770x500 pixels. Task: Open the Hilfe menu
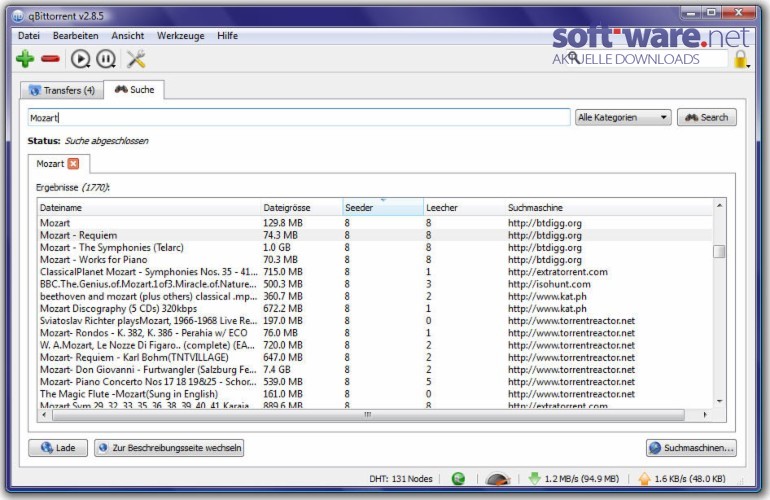click(x=227, y=36)
